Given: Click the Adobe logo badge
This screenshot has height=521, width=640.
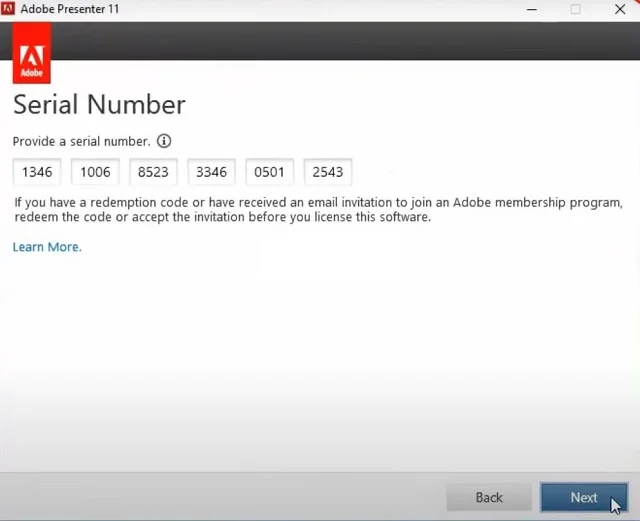Looking at the screenshot, I should (32, 53).
